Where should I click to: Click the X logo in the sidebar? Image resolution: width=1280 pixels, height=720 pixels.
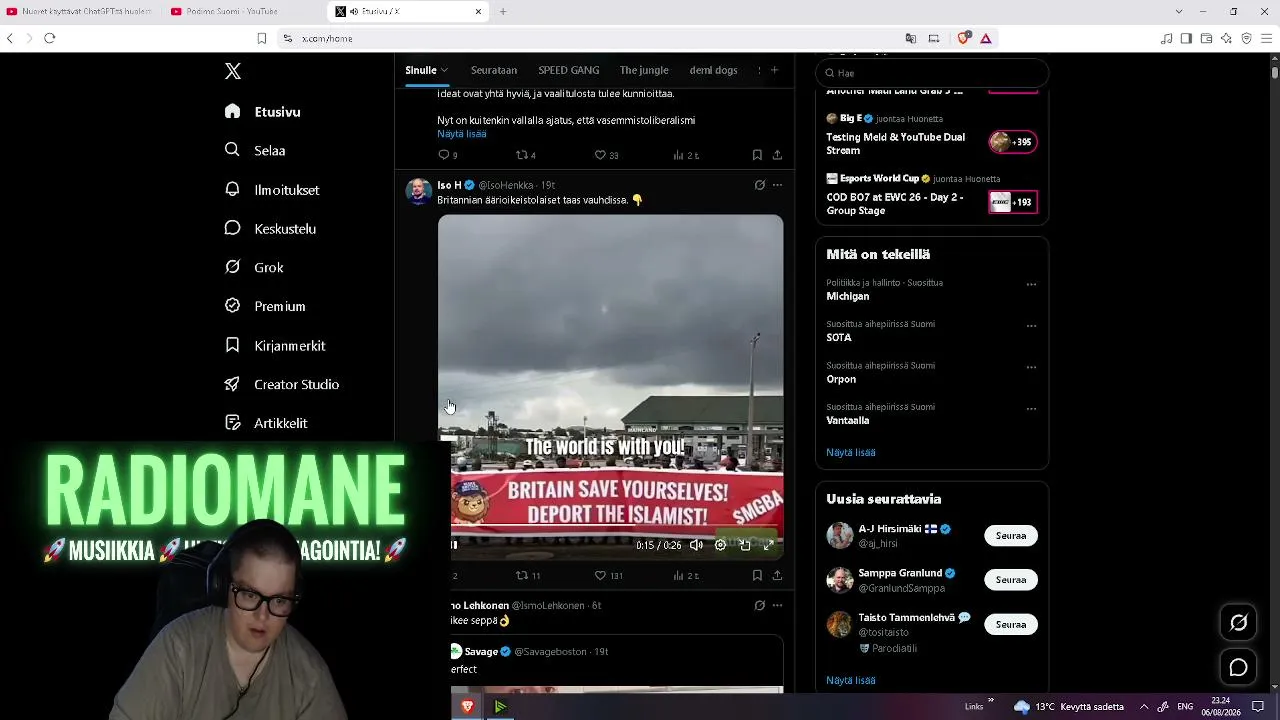[233, 71]
